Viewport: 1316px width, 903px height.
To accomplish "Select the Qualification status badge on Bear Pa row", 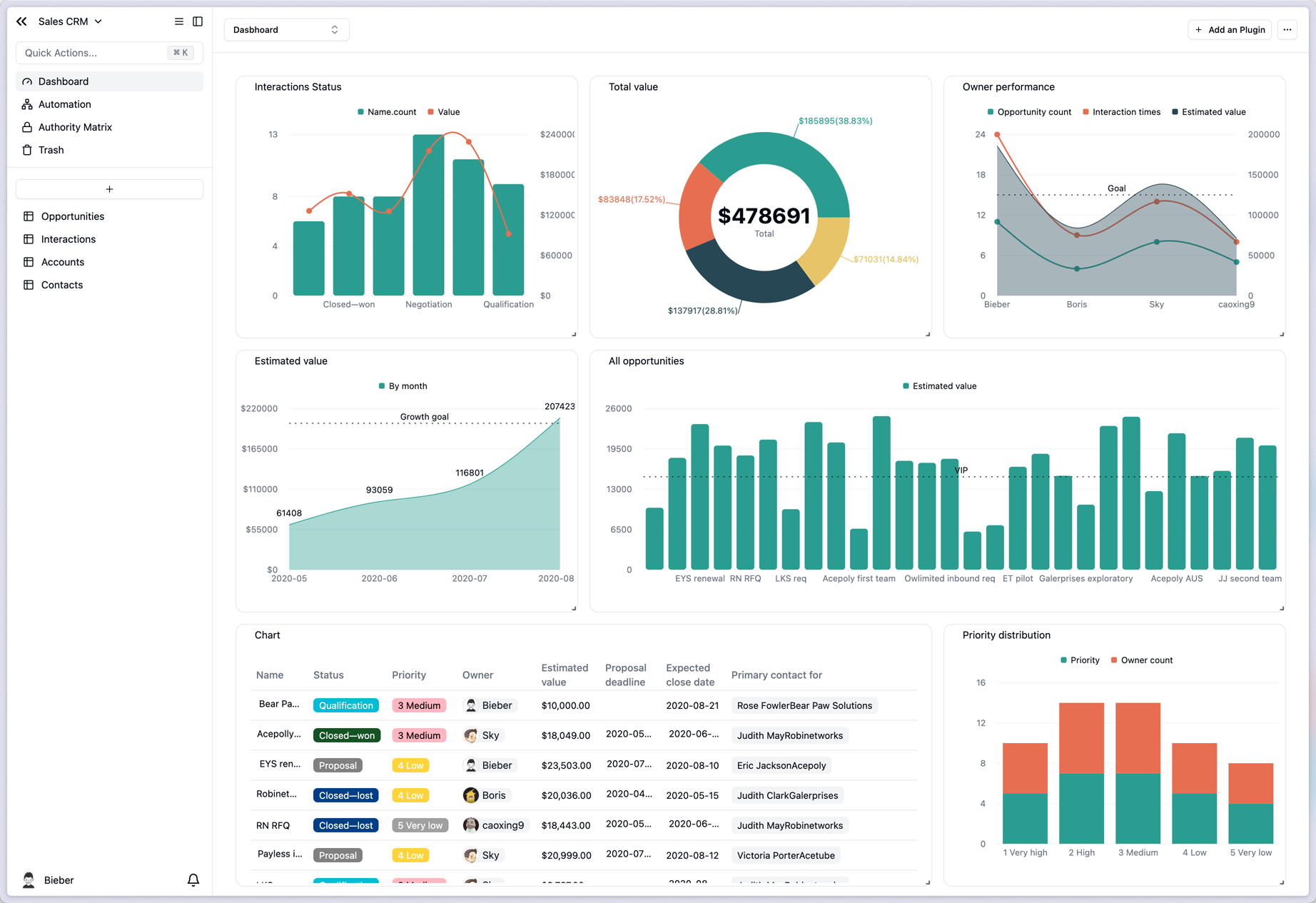I will click(x=345, y=705).
